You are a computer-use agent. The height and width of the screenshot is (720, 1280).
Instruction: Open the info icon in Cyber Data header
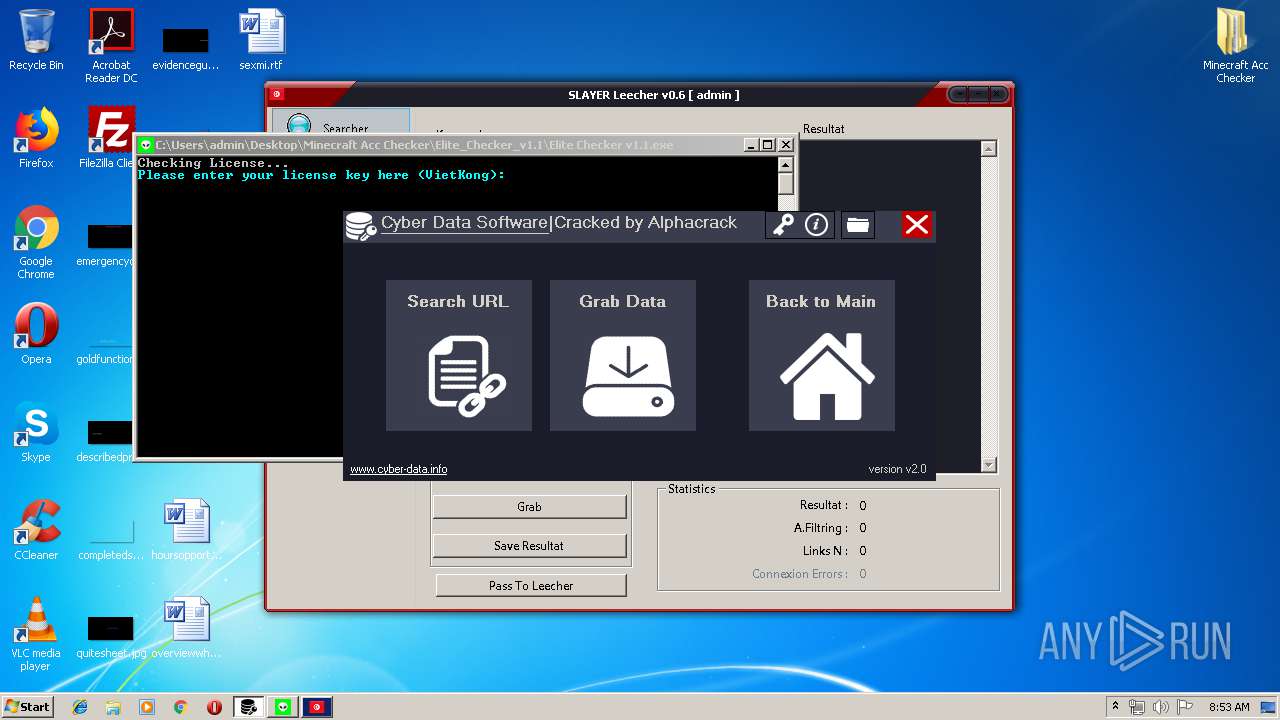tap(817, 224)
